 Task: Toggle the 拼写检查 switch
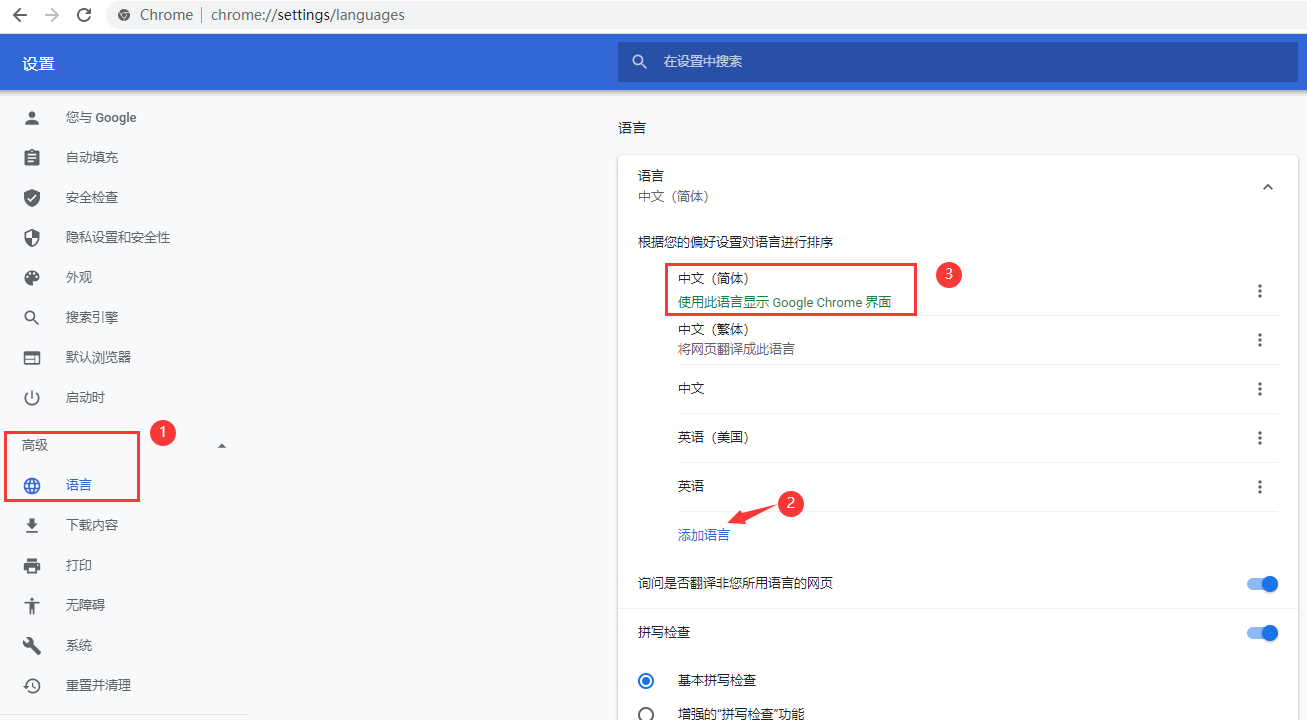pos(1262,633)
